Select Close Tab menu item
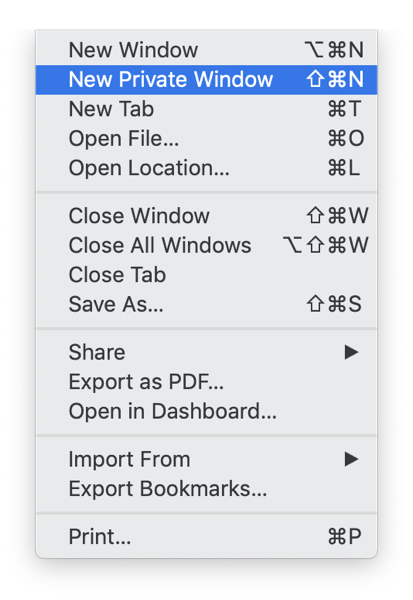 click(206, 275)
